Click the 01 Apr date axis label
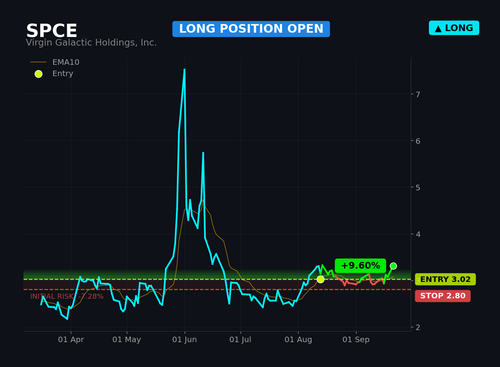This screenshot has width=500, height=367. click(x=71, y=340)
